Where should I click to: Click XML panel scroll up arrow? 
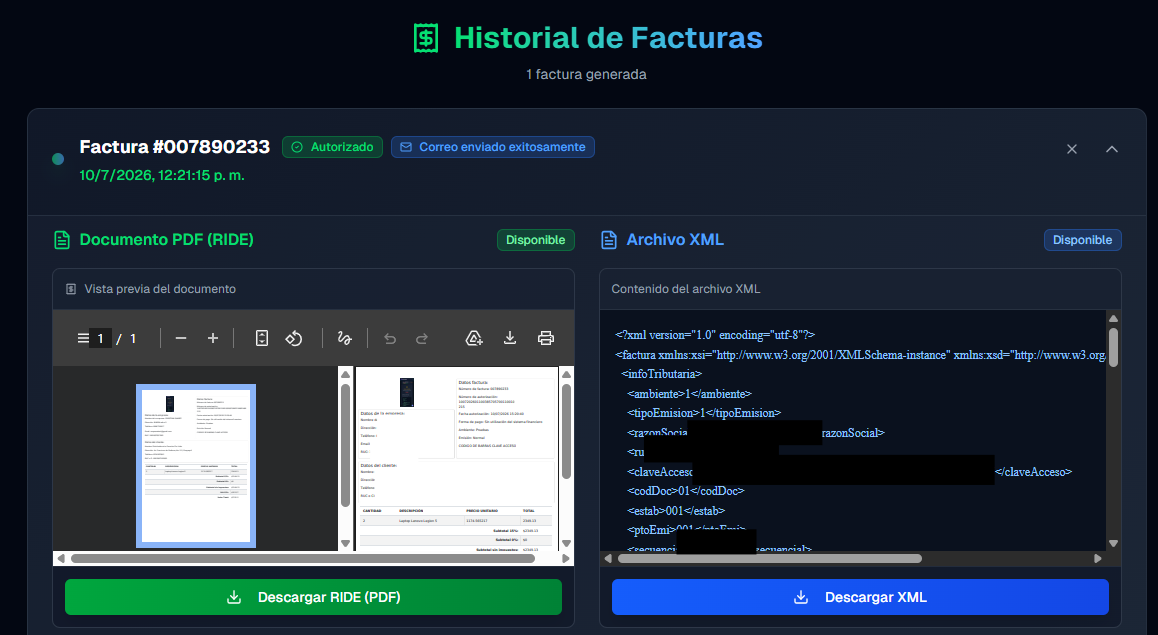[x=1113, y=318]
